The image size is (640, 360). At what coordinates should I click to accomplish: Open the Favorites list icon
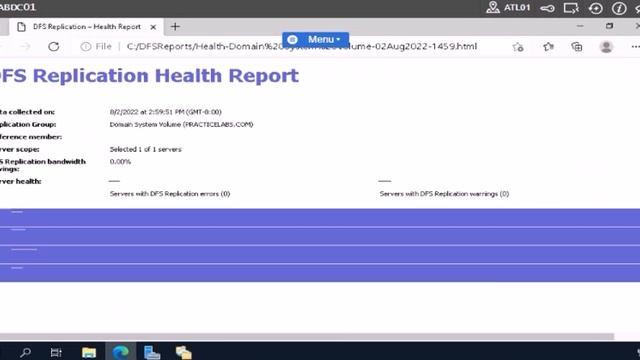548,47
